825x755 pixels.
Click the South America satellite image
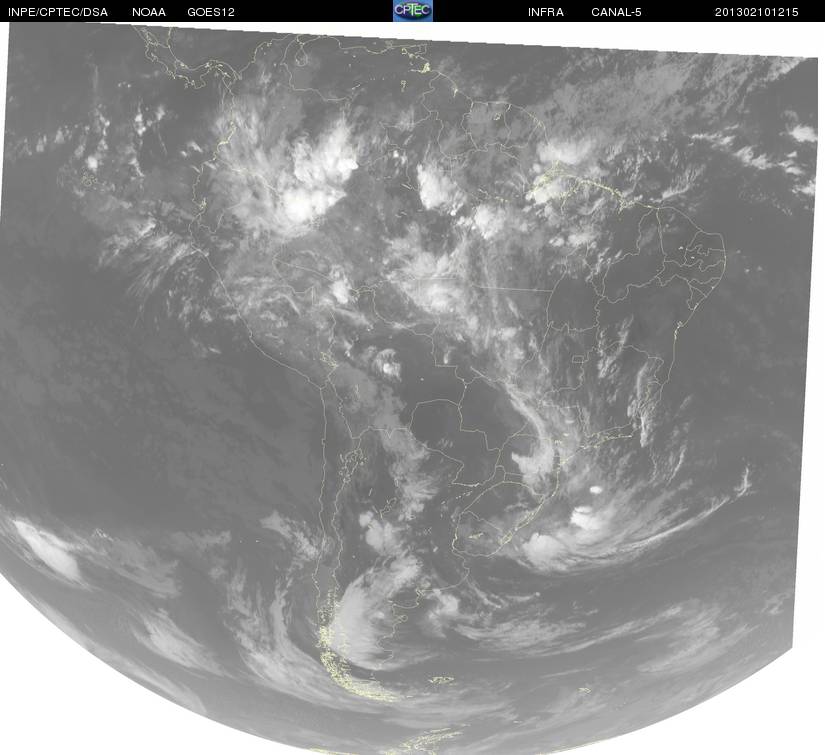(412, 388)
